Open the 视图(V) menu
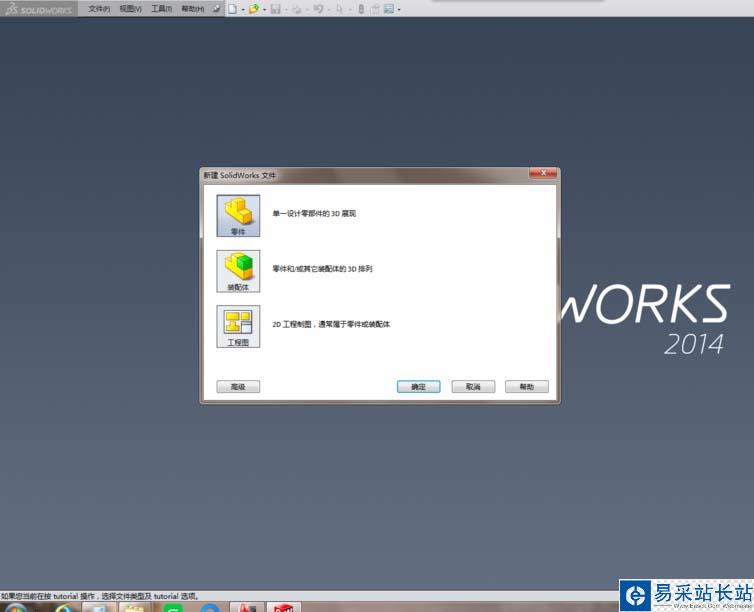 pyautogui.click(x=130, y=9)
